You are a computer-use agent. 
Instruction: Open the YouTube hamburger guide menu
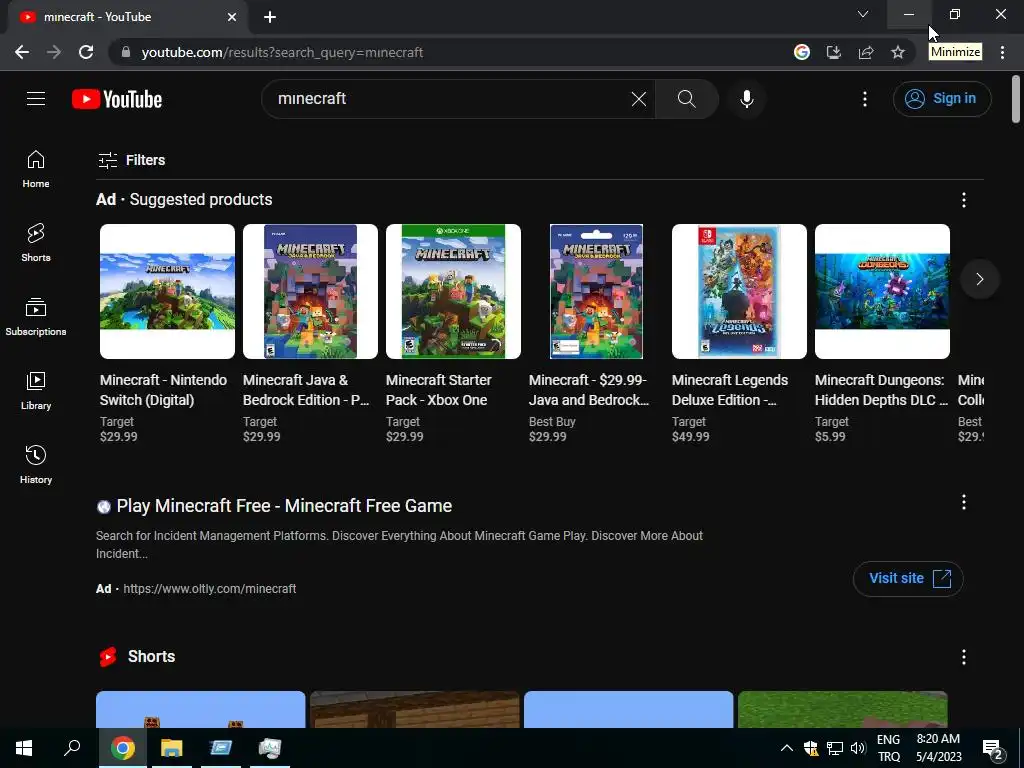[x=36, y=99]
